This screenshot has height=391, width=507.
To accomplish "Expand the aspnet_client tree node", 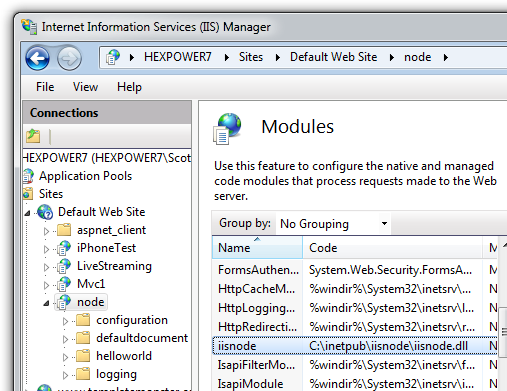I will pyautogui.click(x=46, y=231).
